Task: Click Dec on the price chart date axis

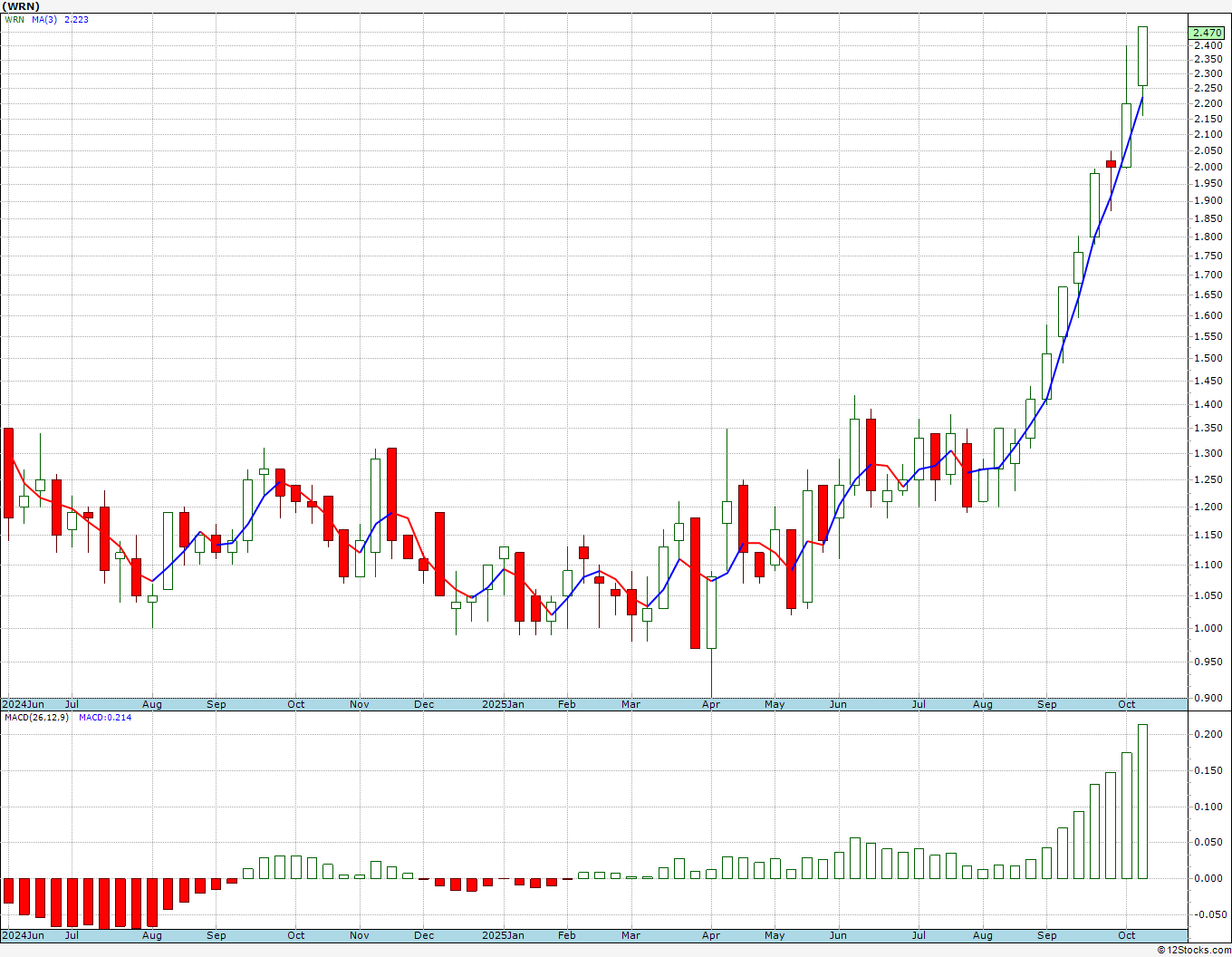Action: [424, 704]
